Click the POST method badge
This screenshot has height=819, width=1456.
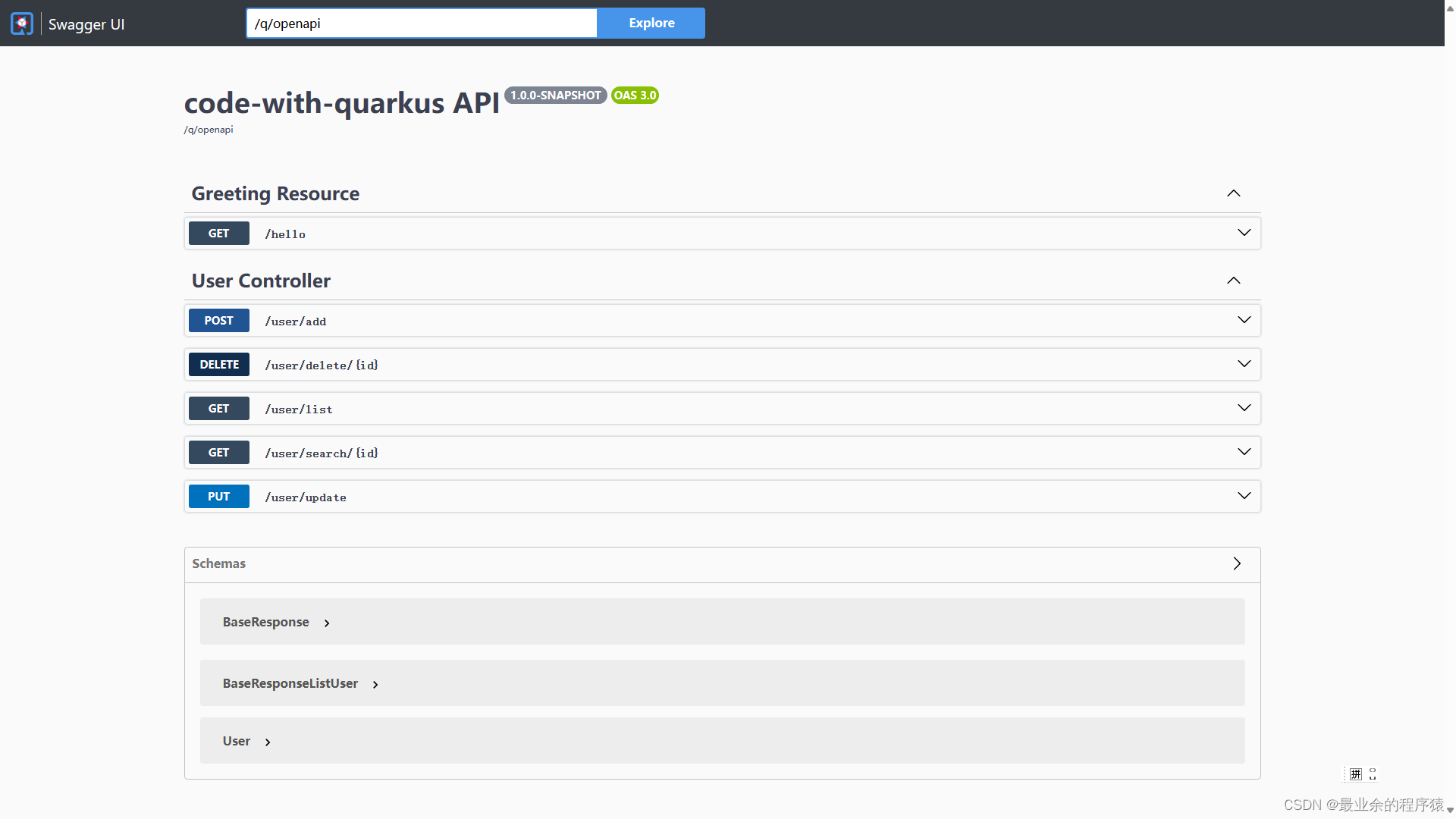pyautogui.click(x=218, y=321)
